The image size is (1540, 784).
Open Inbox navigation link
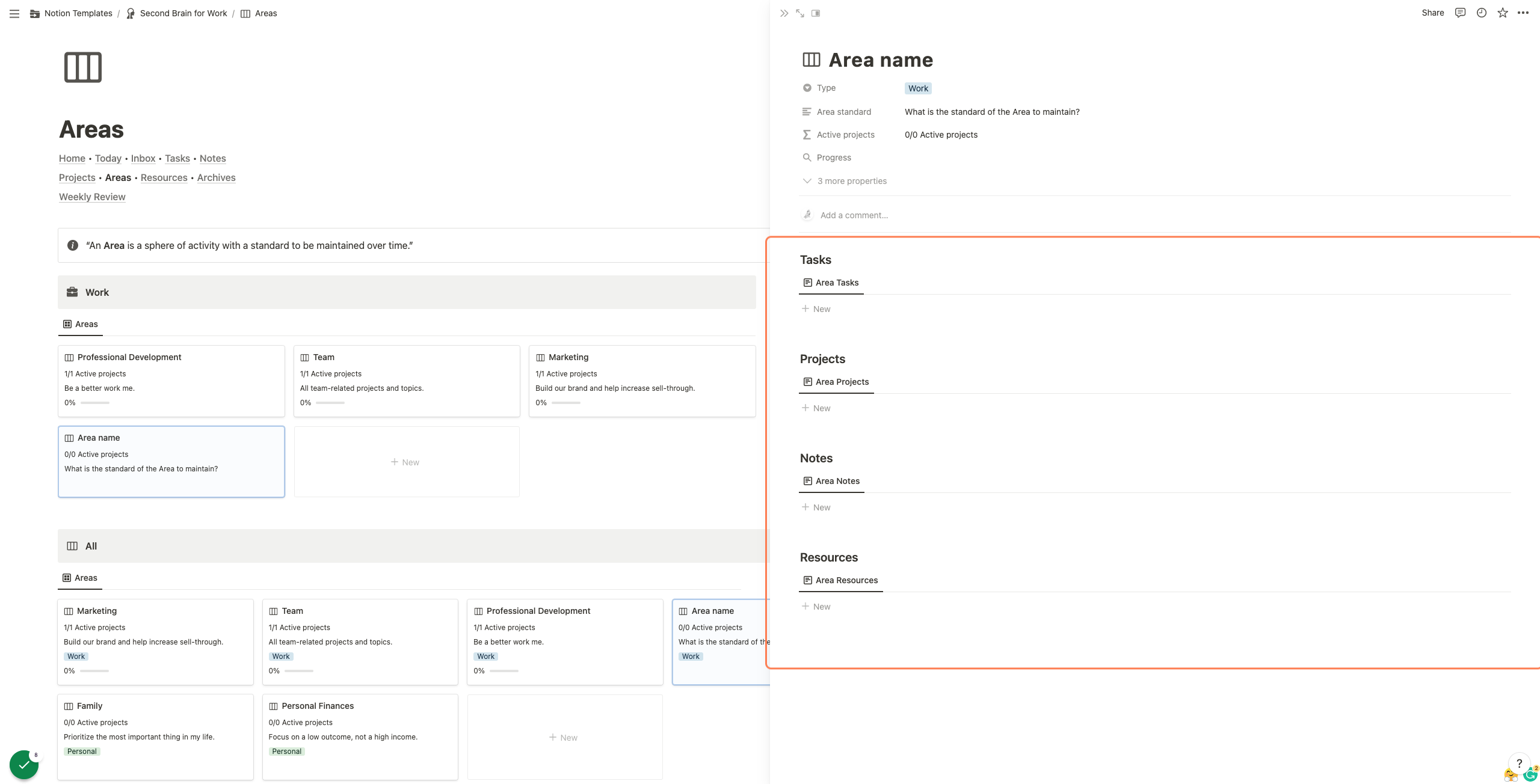click(x=143, y=158)
